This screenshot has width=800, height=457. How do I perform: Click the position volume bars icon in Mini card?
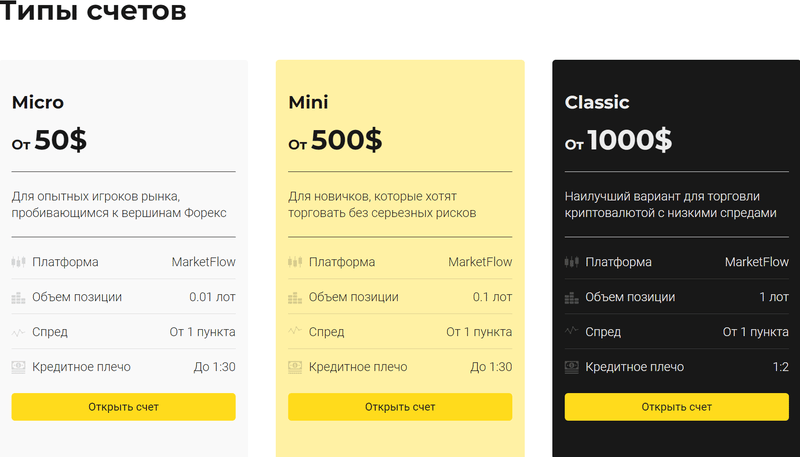pos(295,297)
